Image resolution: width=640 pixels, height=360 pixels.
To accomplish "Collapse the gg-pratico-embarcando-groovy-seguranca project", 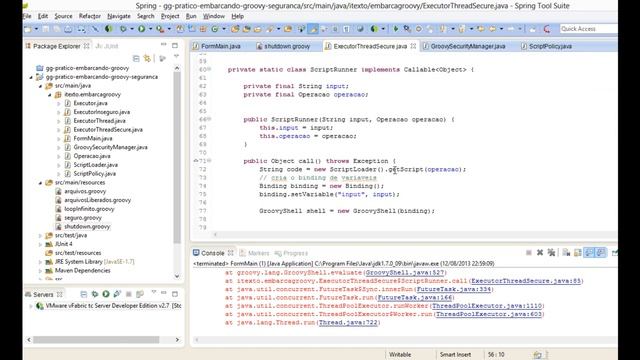I will coord(31,77).
